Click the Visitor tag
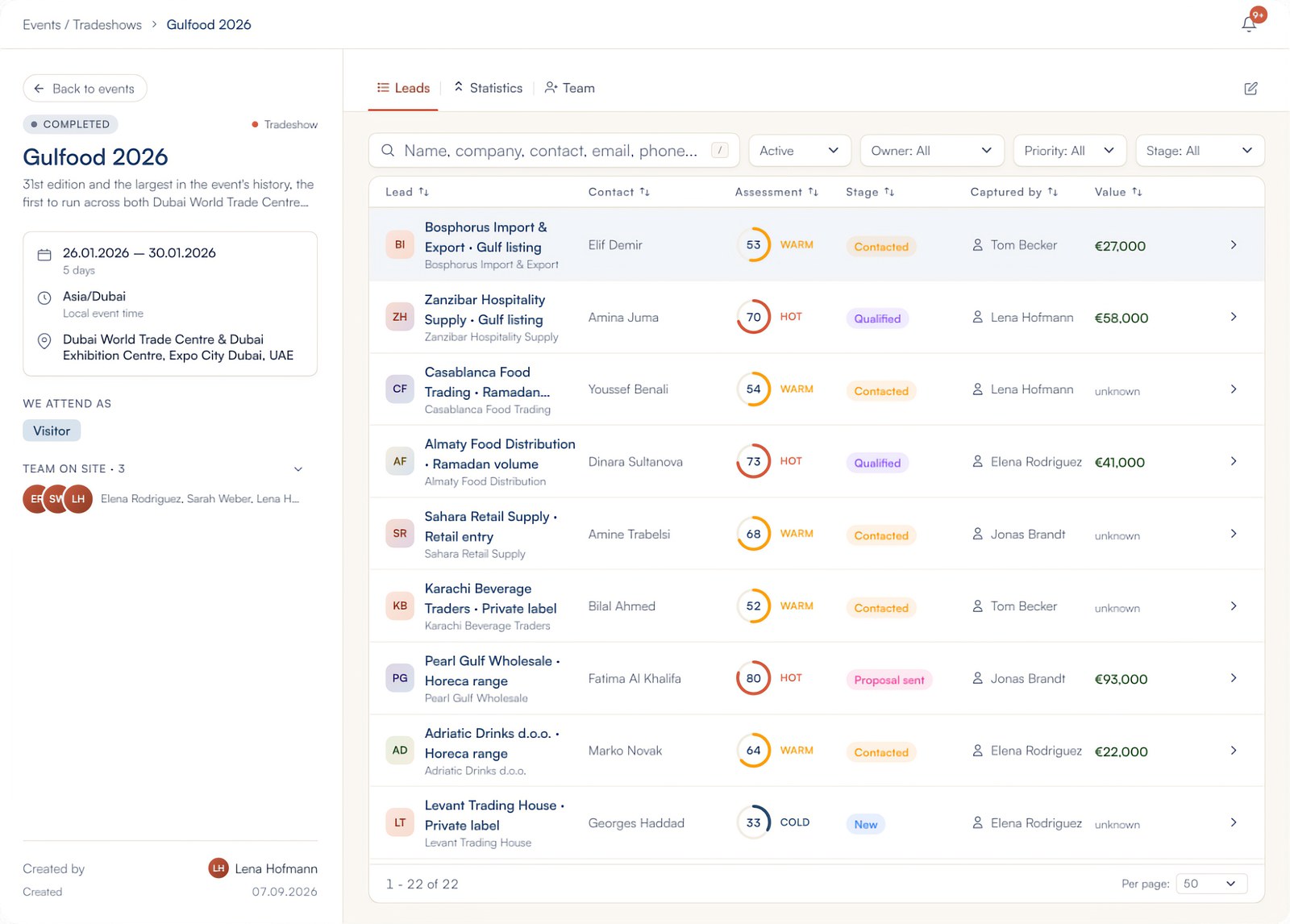This screenshot has width=1290, height=924. (x=52, y=431)
